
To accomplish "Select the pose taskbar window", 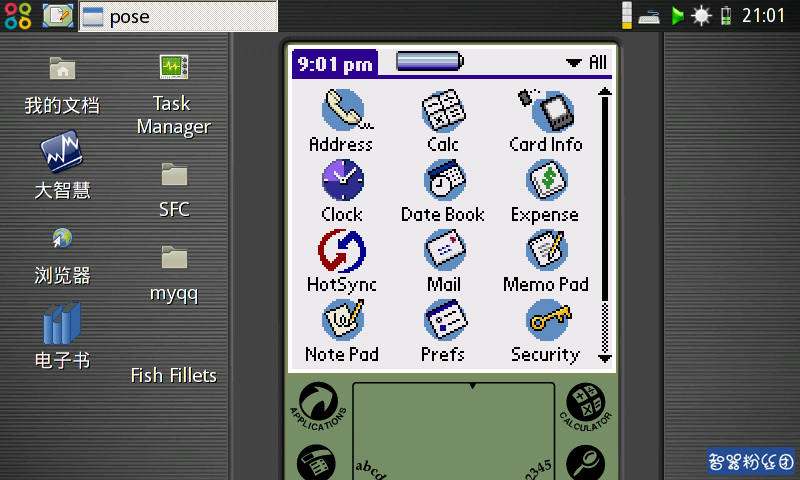I will click(x=178, y=16).
